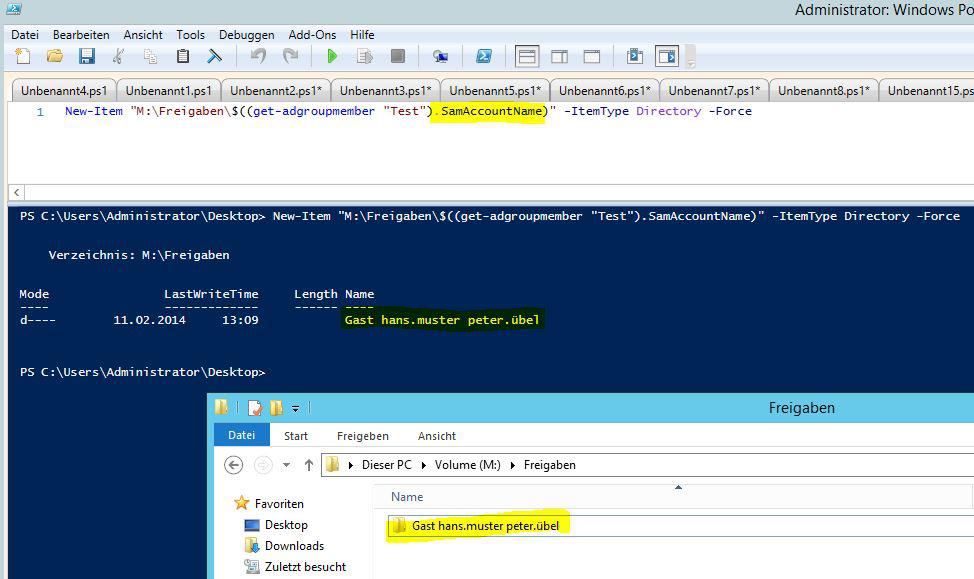The image size is (974, 579).
Task: Click the Show Command Window icon
Action: 635,57
